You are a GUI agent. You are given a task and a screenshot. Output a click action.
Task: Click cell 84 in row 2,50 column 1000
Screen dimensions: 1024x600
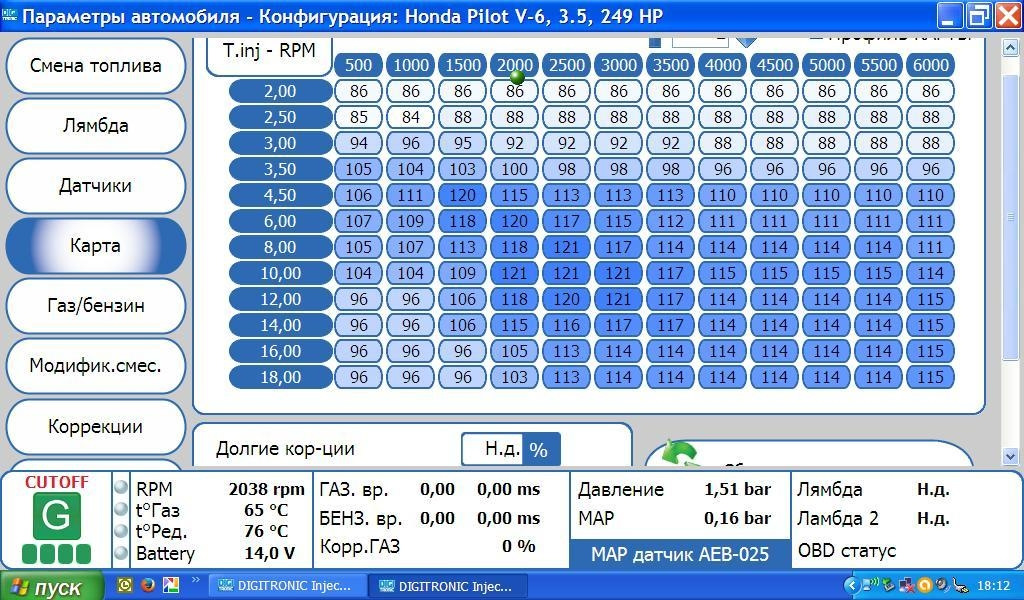click(411, 118)
